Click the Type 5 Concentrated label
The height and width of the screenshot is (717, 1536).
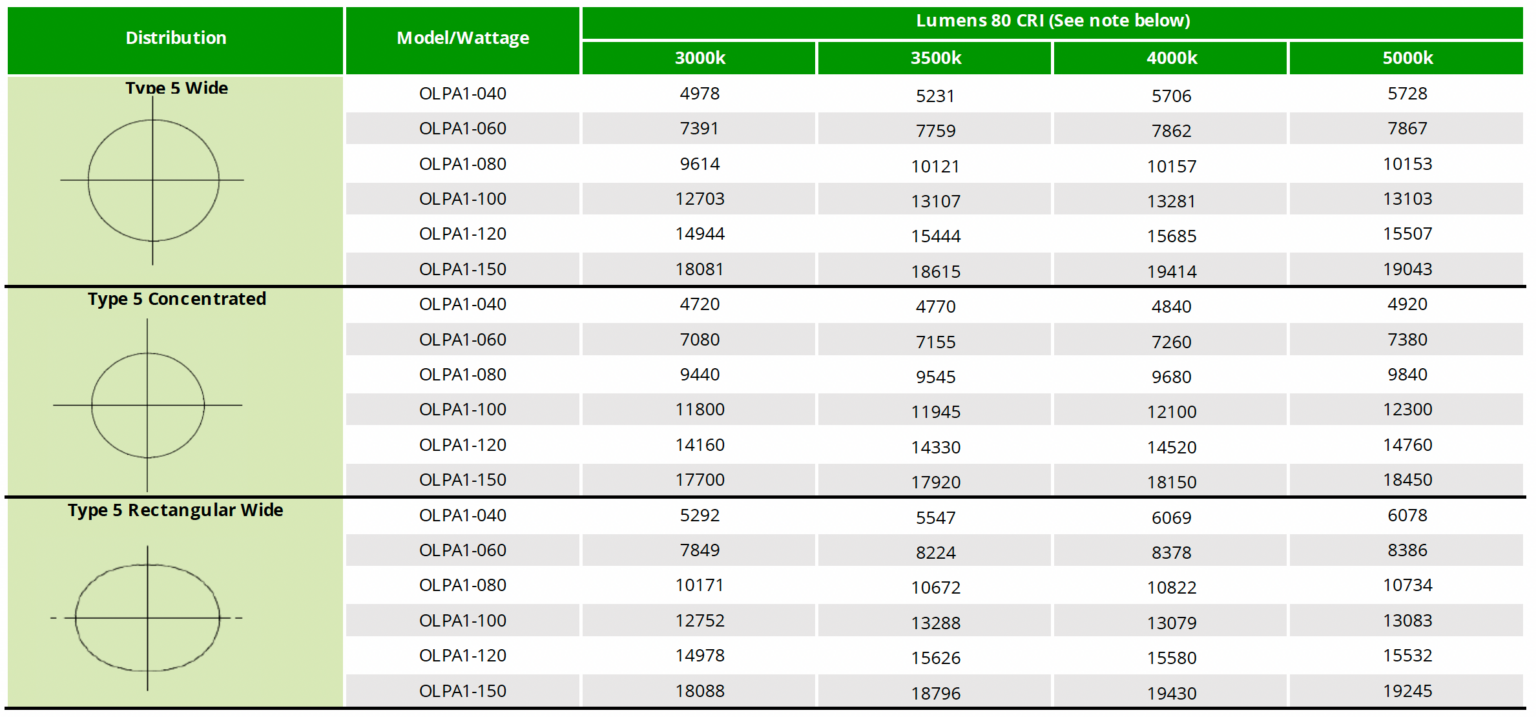pyautogui.click(x=177, y=299)
